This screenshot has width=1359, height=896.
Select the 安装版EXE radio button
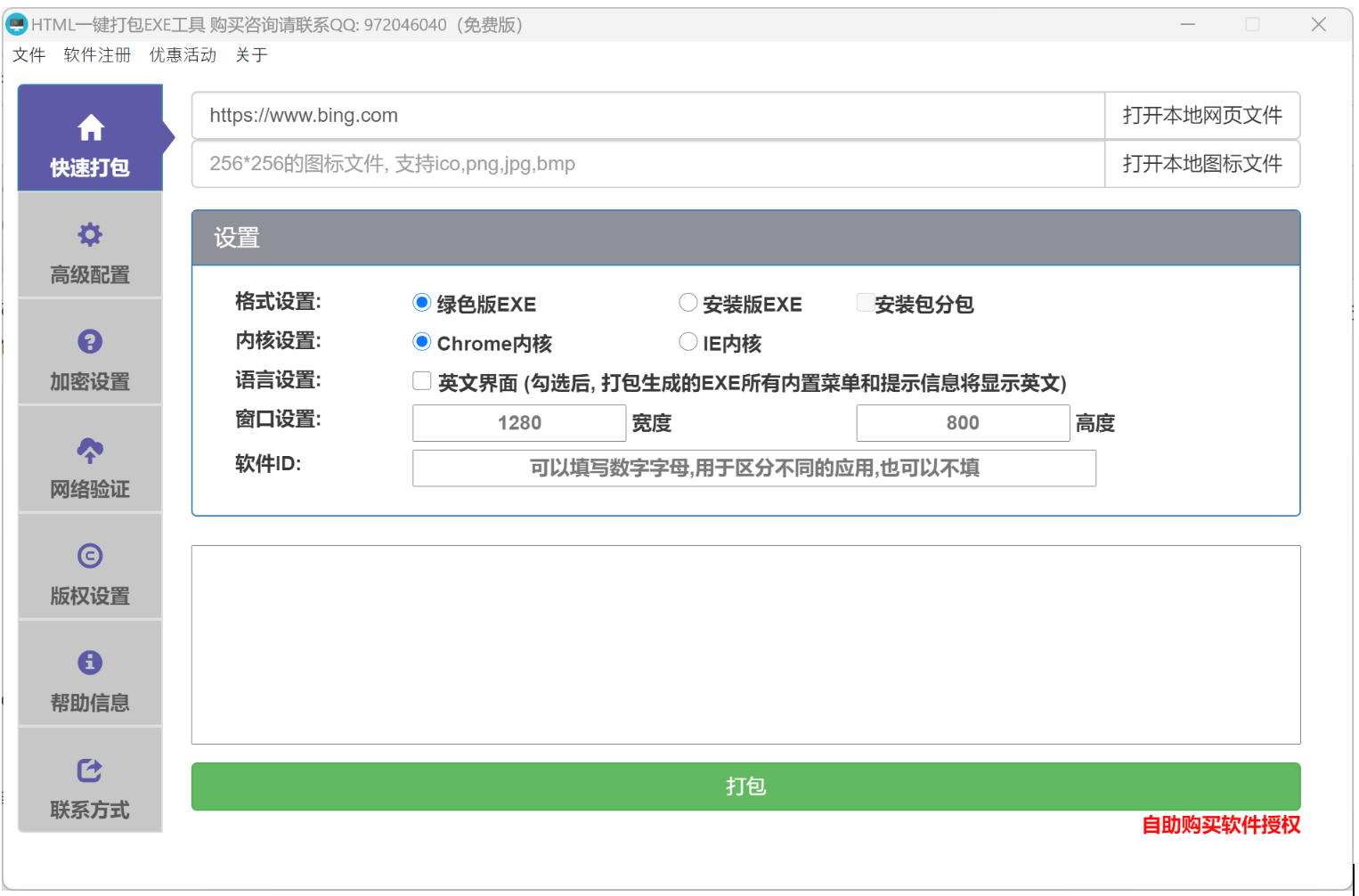[x=688, y=302]
